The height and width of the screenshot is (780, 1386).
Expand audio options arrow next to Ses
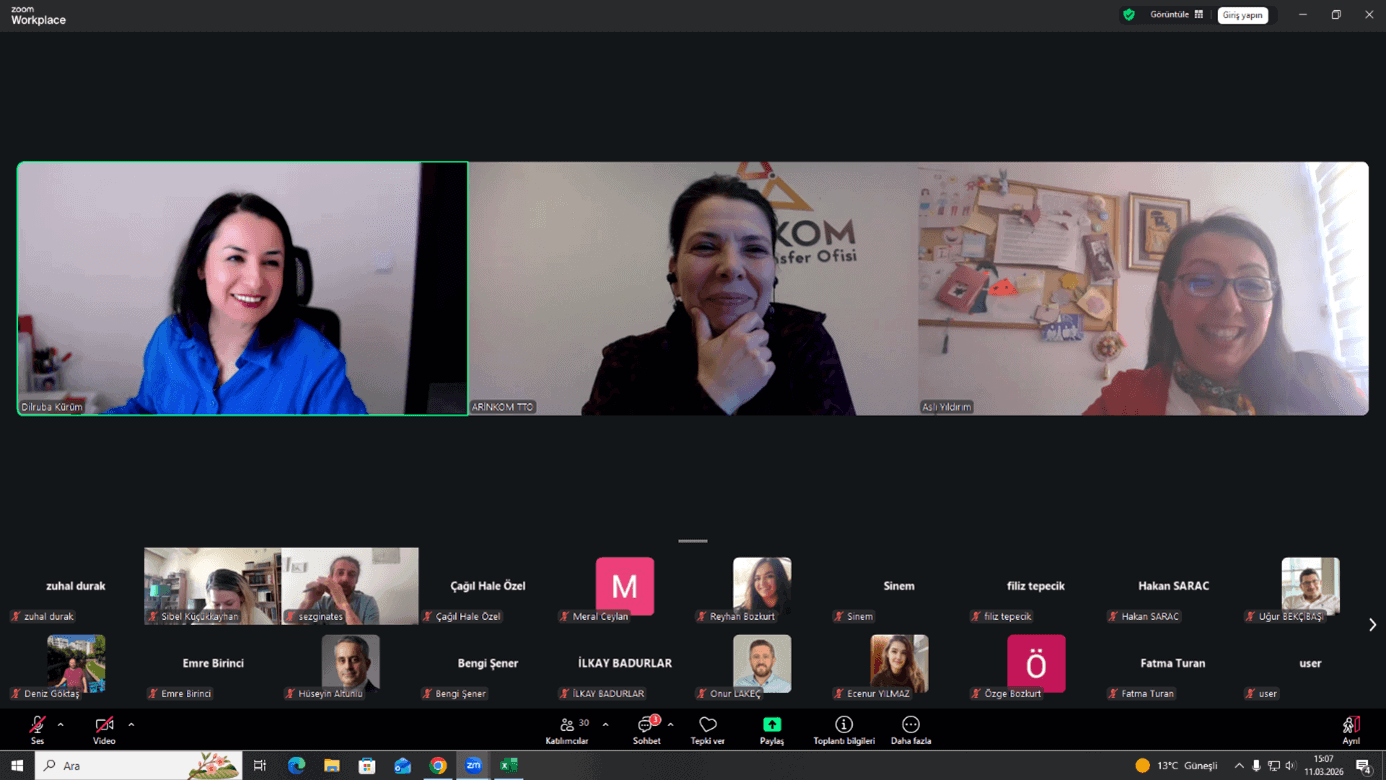61,725
